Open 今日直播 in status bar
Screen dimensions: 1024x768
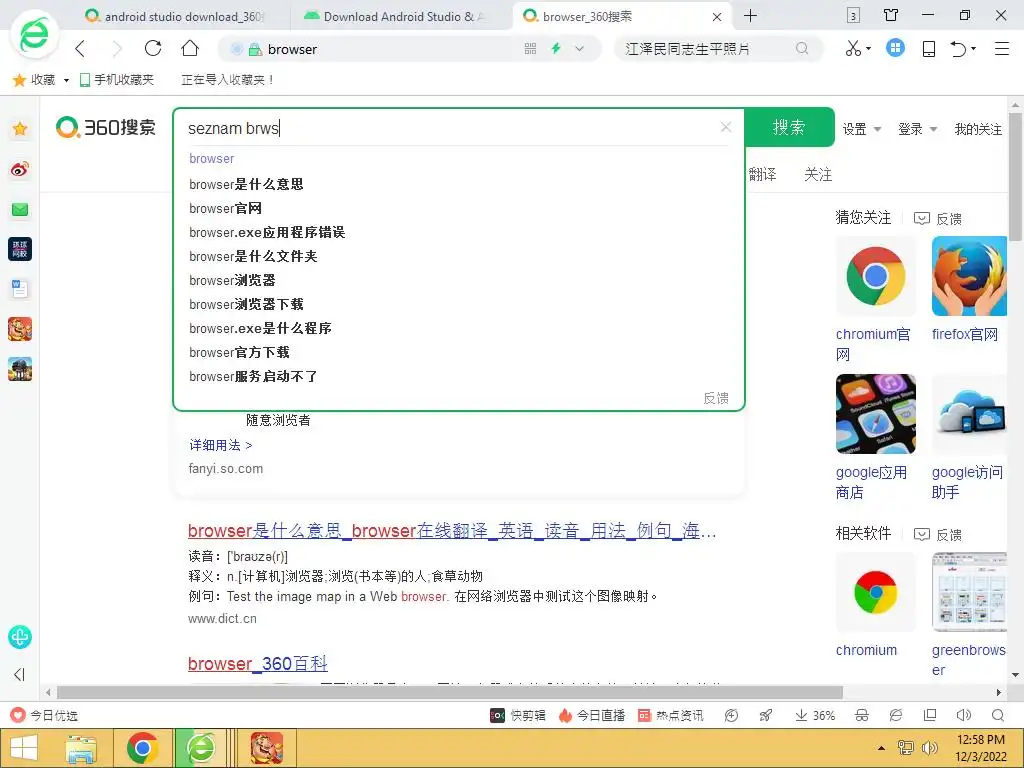pyautogui.click(x=591, y=716)
